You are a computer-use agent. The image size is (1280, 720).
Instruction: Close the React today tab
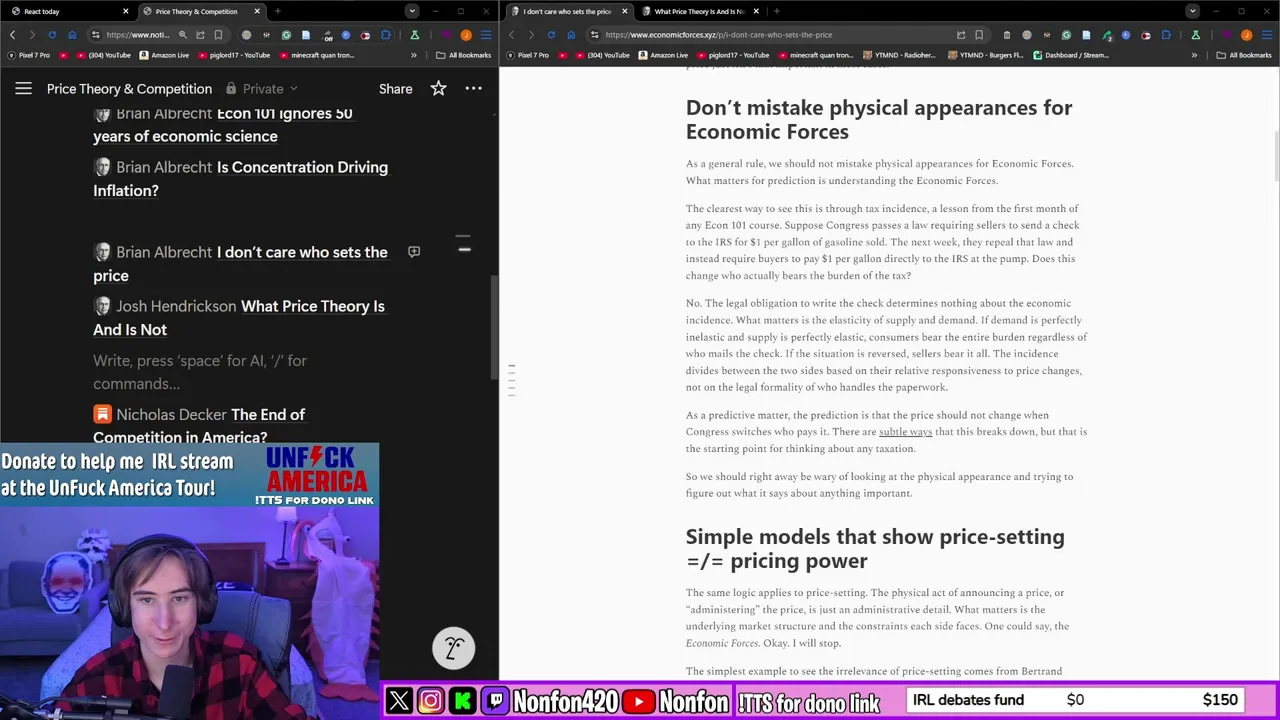pos(125,11)
